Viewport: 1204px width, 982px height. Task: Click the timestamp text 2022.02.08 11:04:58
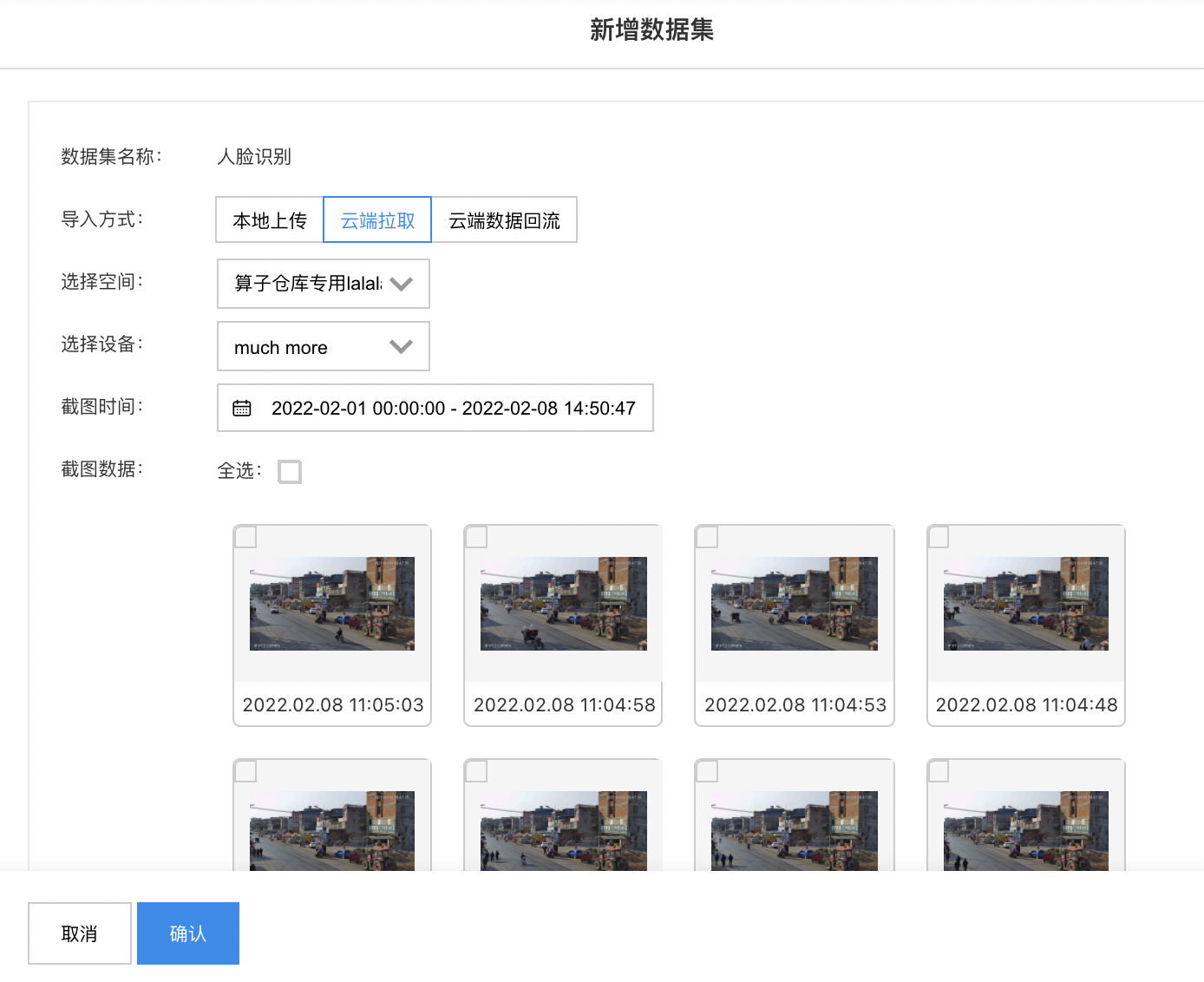(x=565, y=704)
